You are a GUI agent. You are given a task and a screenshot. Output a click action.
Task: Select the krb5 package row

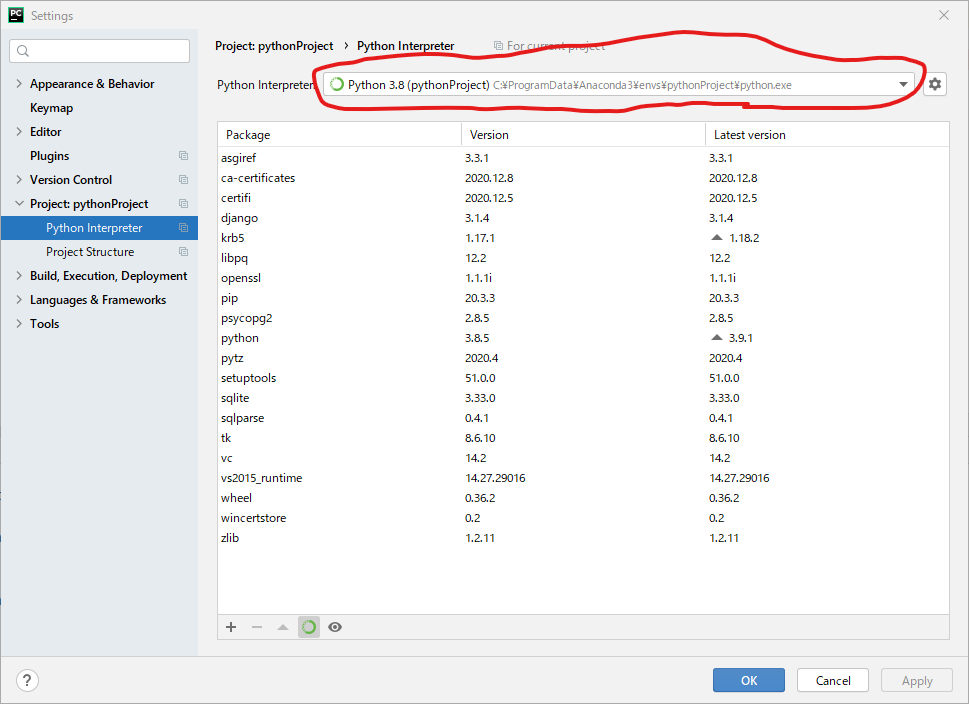coord(583,237)
